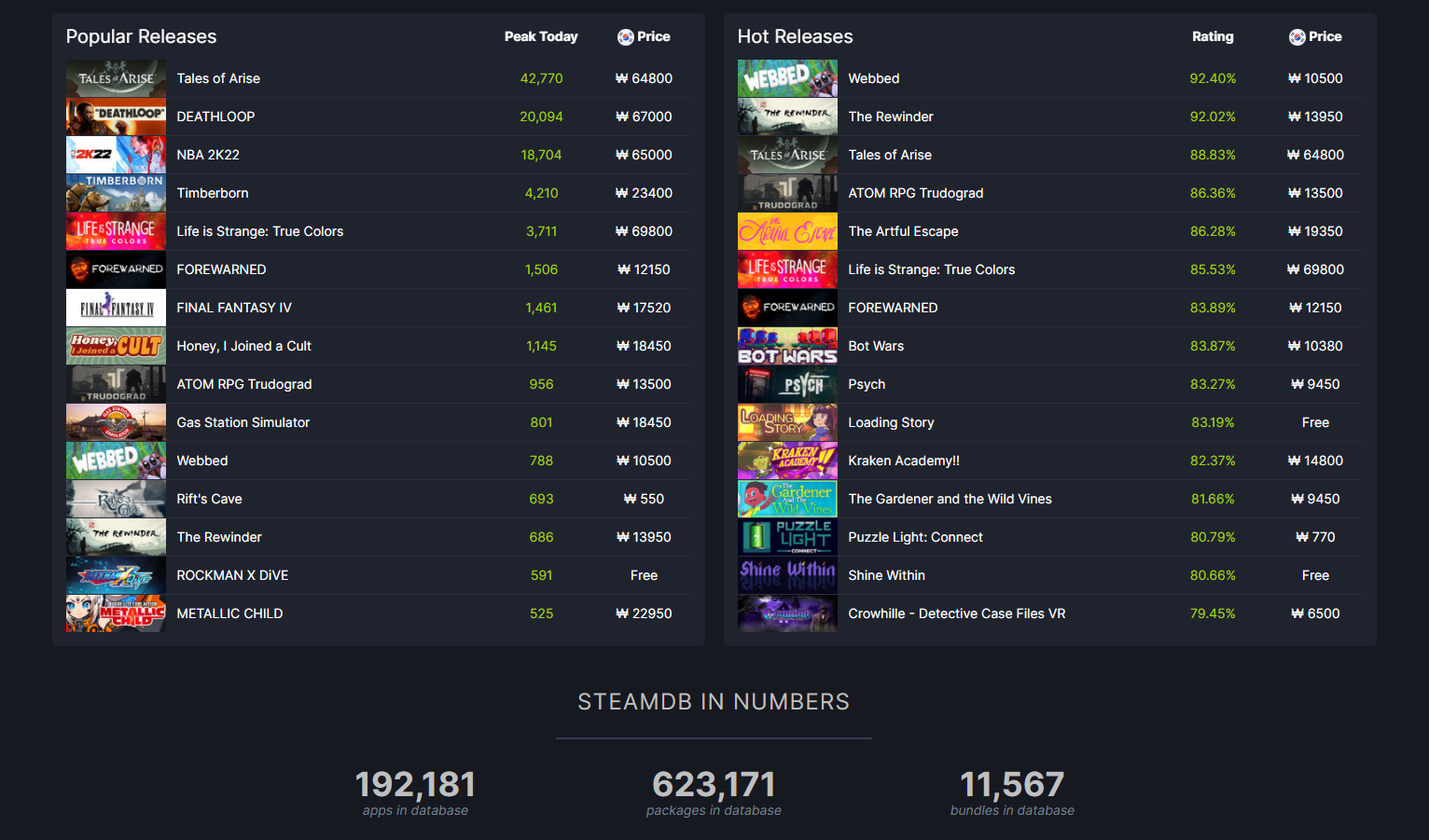Open the Shine Within title link
Viewport: 1429px width, 840px height.
tap(887, 575)
